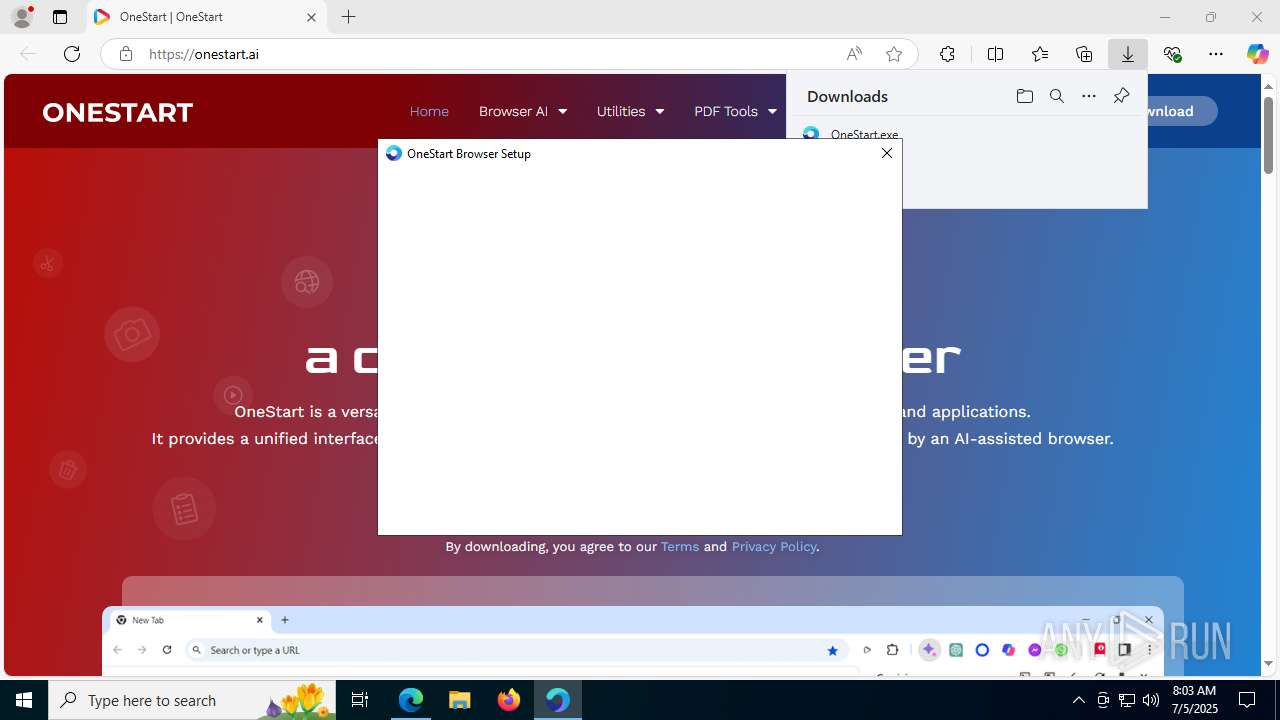Image resolution: width=1280 pixels, height=720 pixels.
Task: Open the tab actions menu icon
Action: tap(60, 17)
